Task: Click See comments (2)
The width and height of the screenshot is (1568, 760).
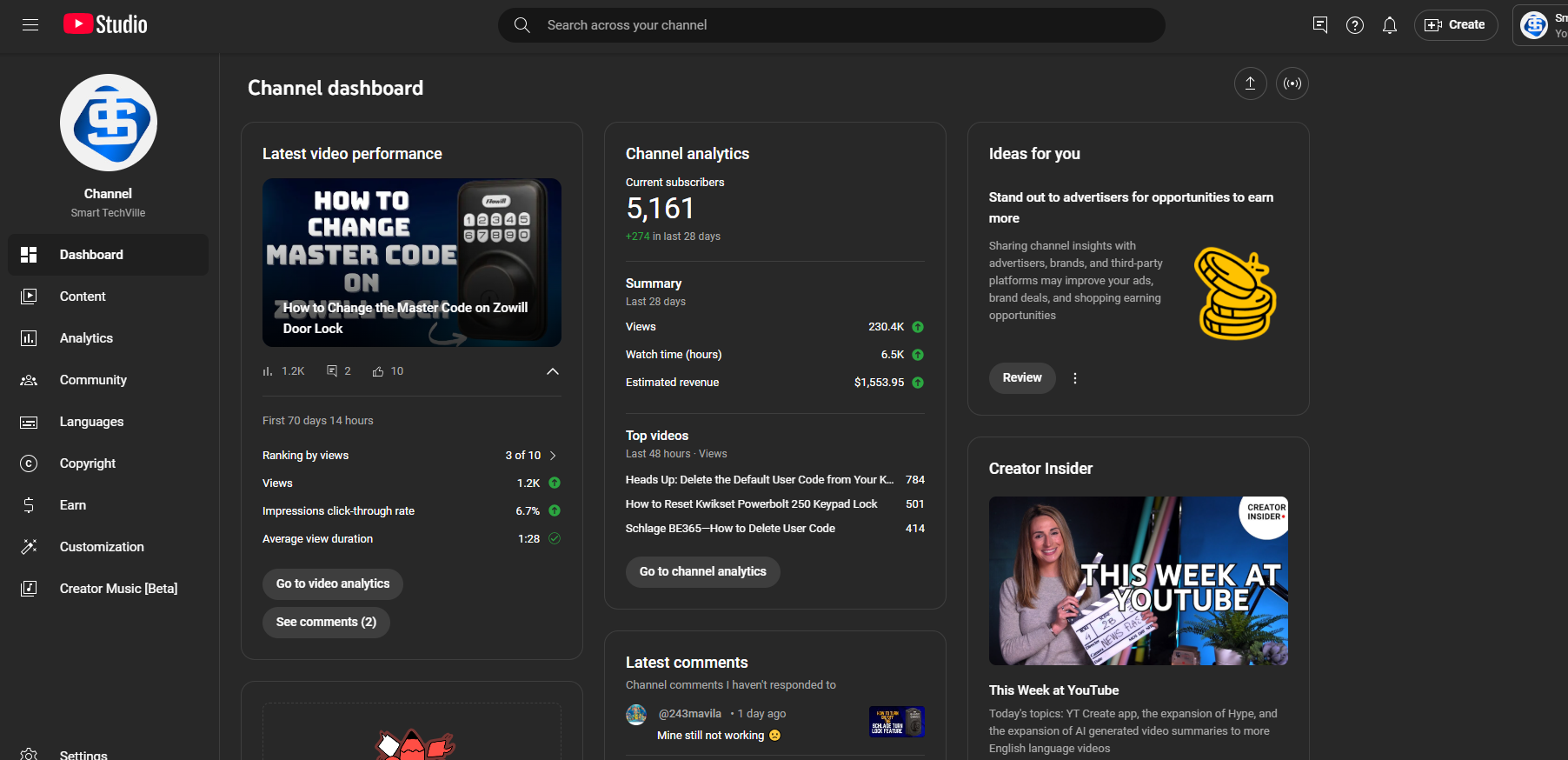Action: [326, 622]
